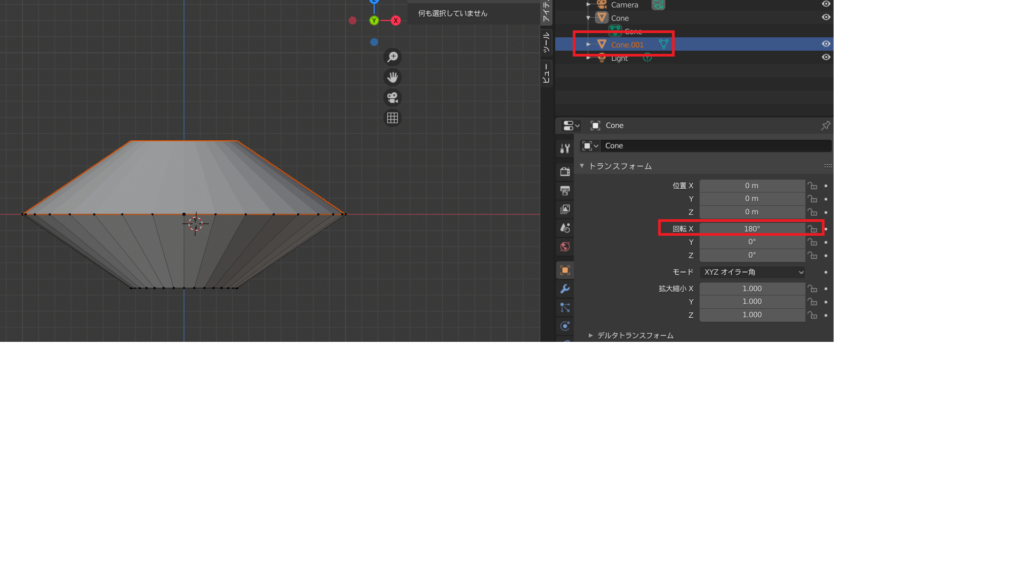Click the 回転 X 180° rotation field
This screenshot has height=576, width=1024.
point(752,229)
